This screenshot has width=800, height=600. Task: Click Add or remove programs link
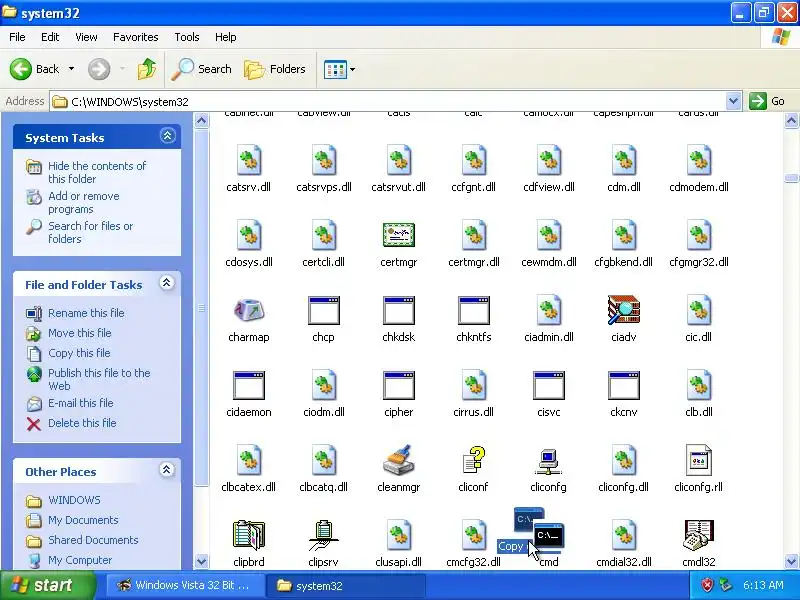(84, 203)
